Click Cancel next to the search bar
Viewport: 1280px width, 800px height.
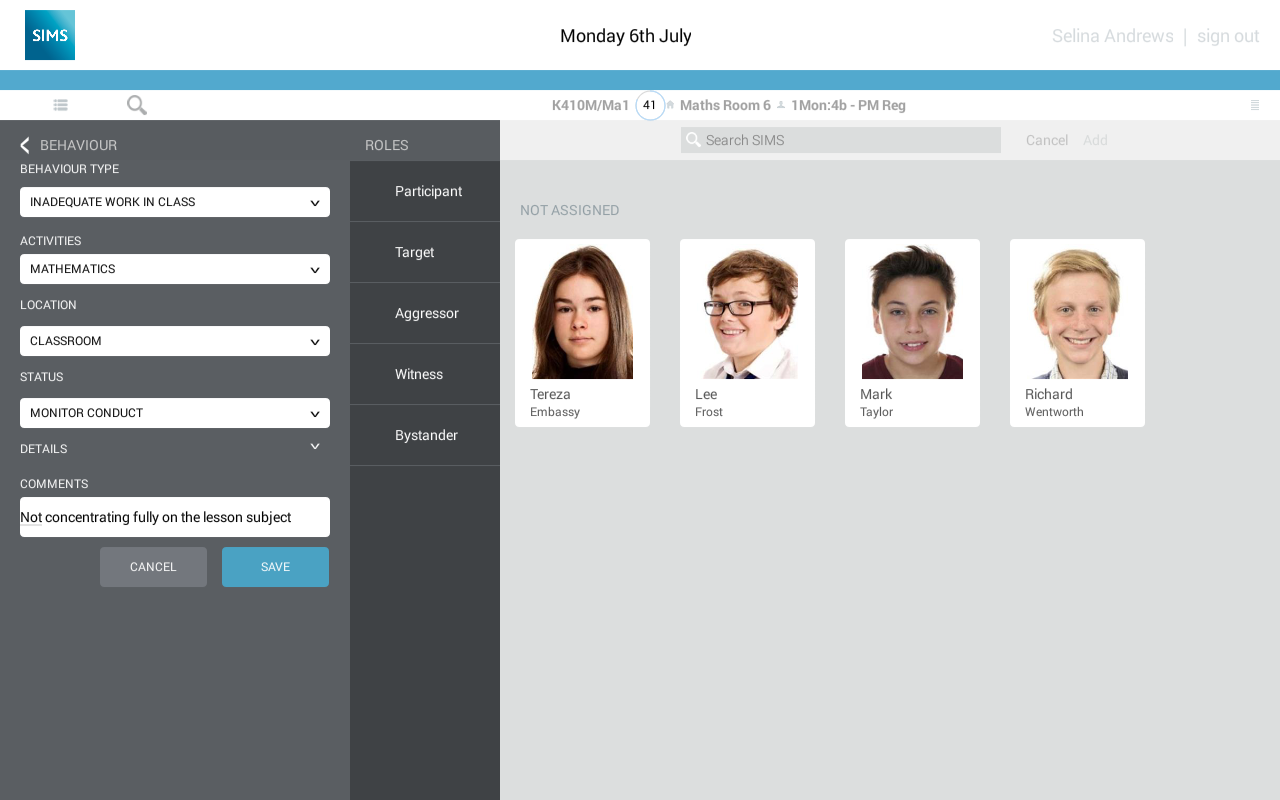tap(1047, 140)
